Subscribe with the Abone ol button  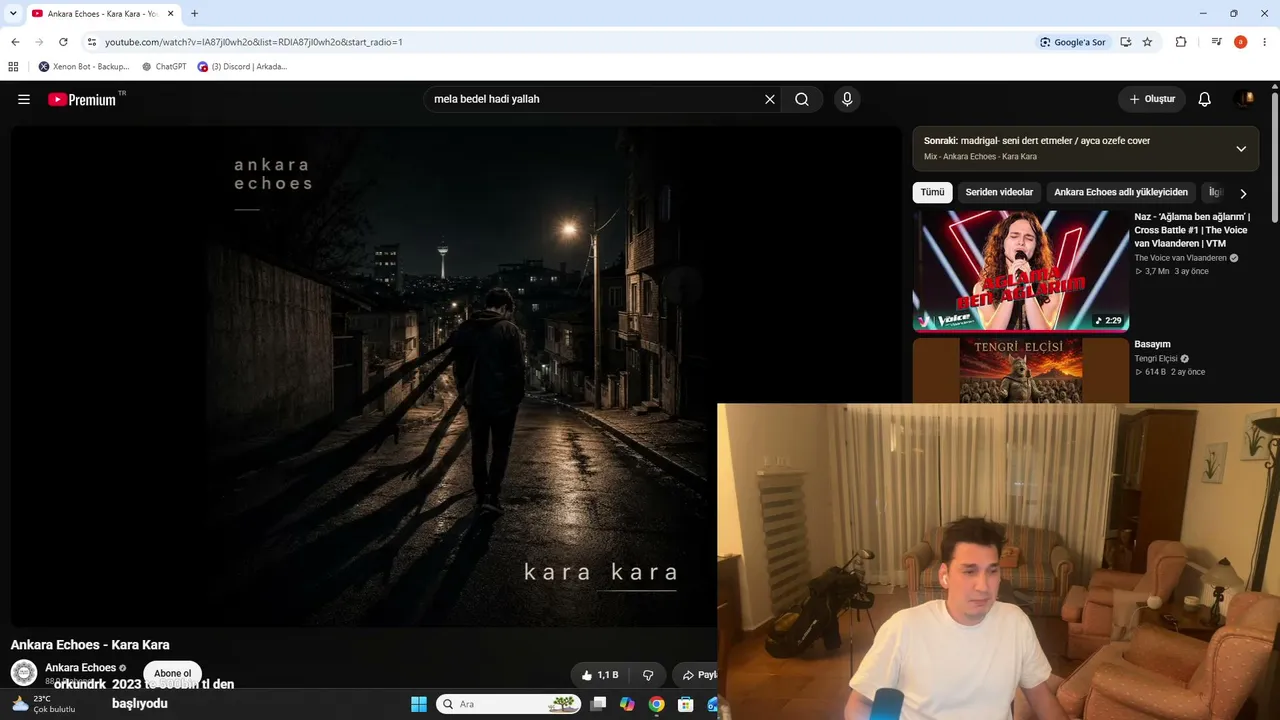(172, 673)
